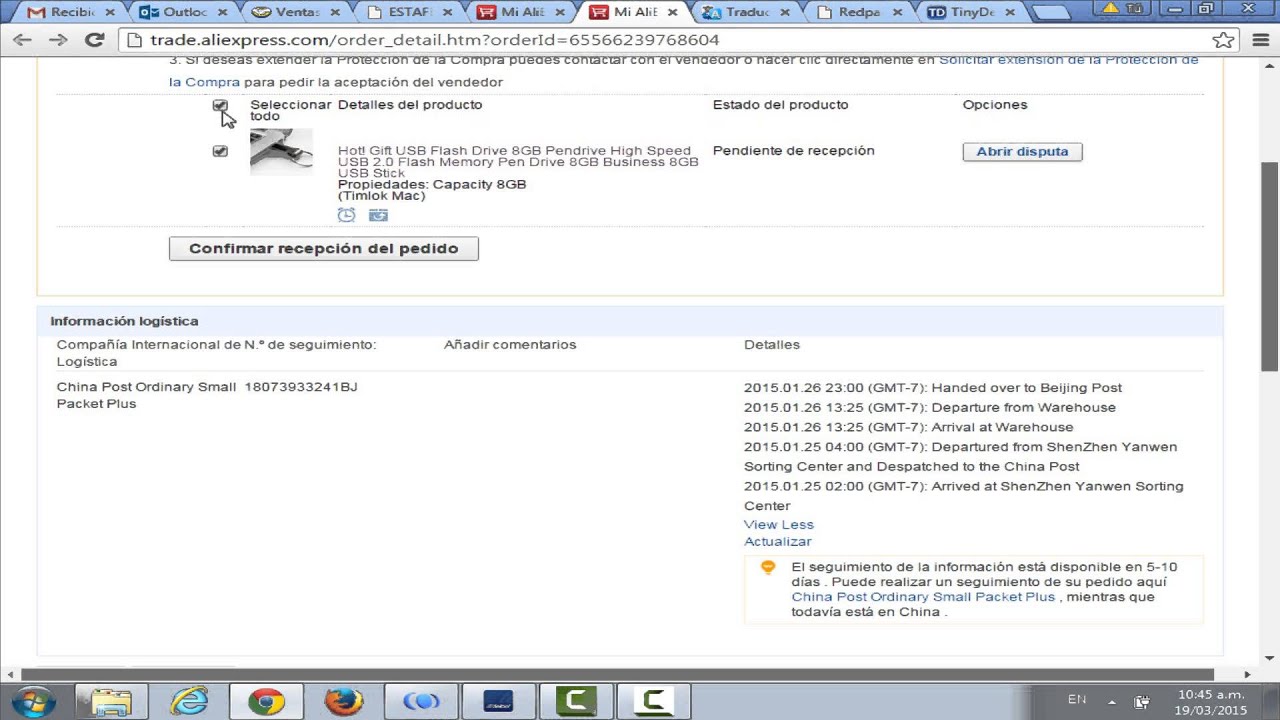
Task: Click the Información logística header
Action: (124, 321)
